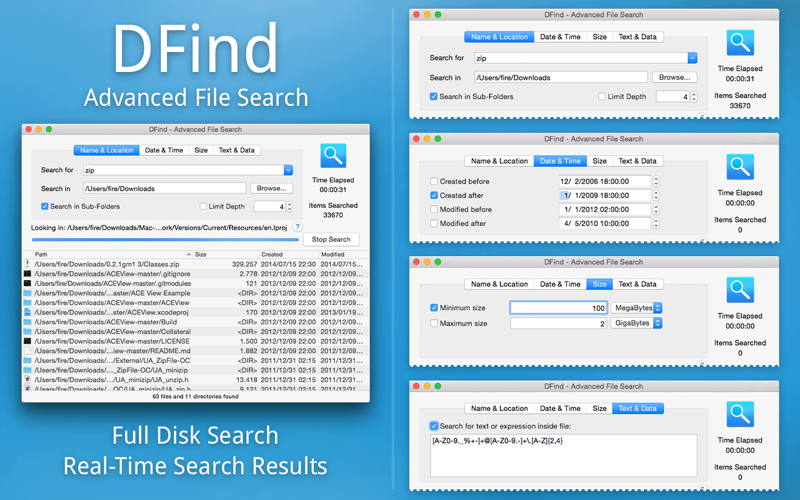
Task: Click the help question mark icon
Action: coord(297,227)
